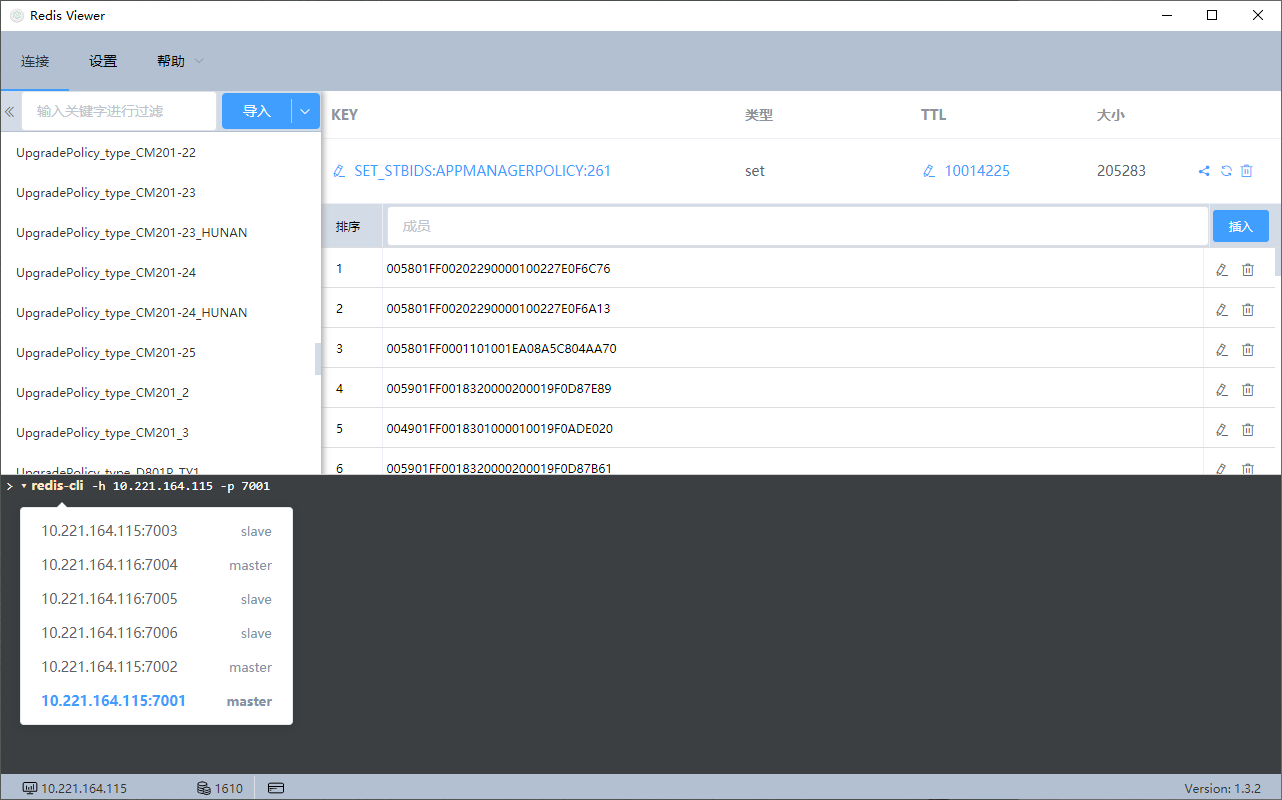Refresh the key with reload icon
Viewport: 1282px width, 800px height.
pos(1226,171)
